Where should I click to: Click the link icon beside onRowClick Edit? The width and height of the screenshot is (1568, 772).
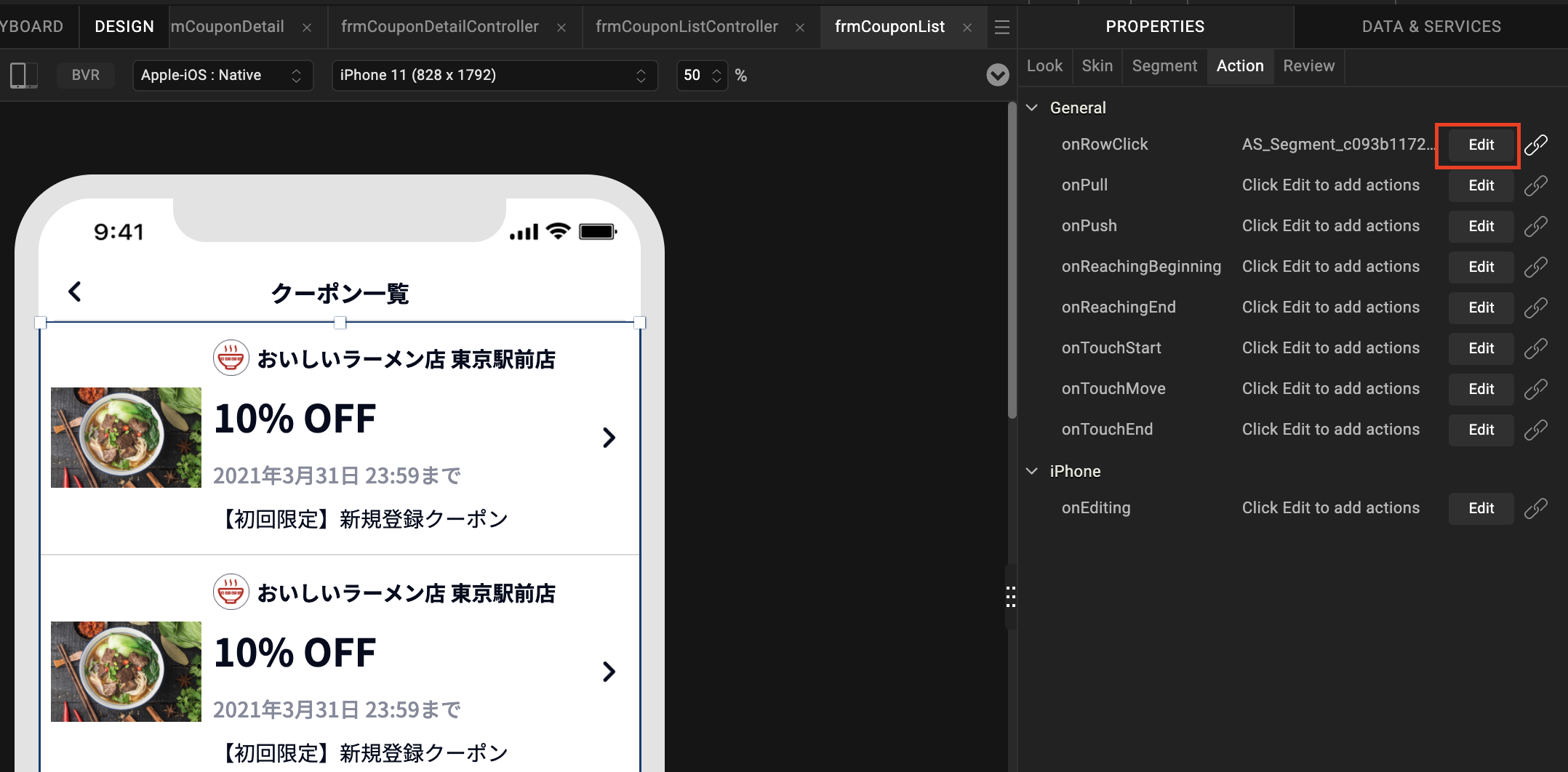coord(1537,144)
